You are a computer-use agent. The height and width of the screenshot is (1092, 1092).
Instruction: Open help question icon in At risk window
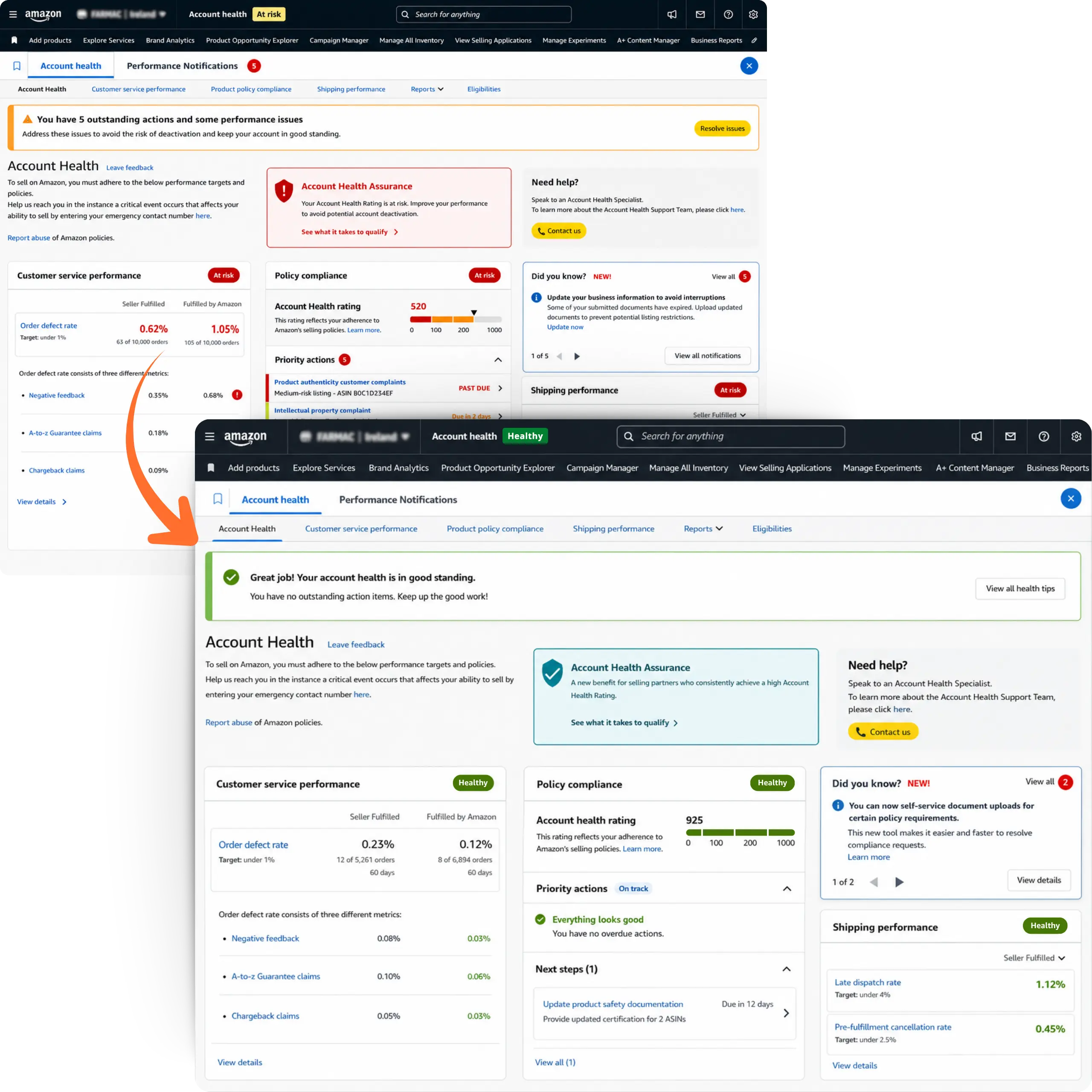pos(729,14)
